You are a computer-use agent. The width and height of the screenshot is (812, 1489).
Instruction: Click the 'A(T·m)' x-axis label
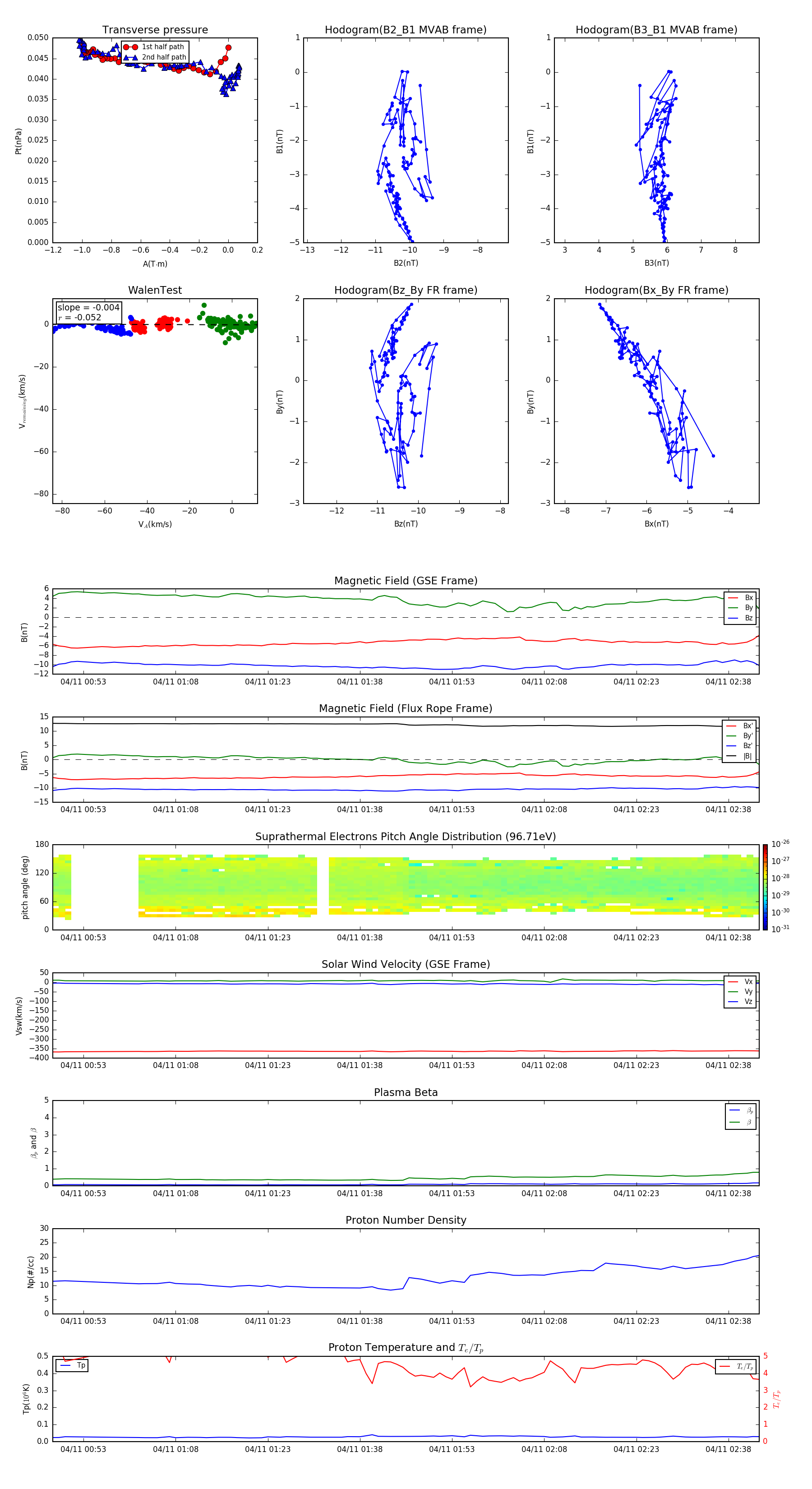[x=155, y=264]
